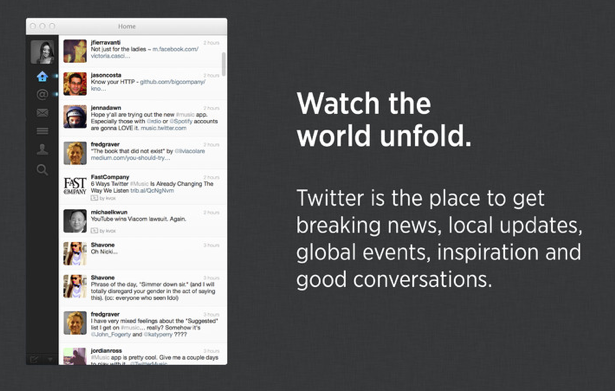
Task: Click the @Spotify mention
Action: click(x=181, y=122)
